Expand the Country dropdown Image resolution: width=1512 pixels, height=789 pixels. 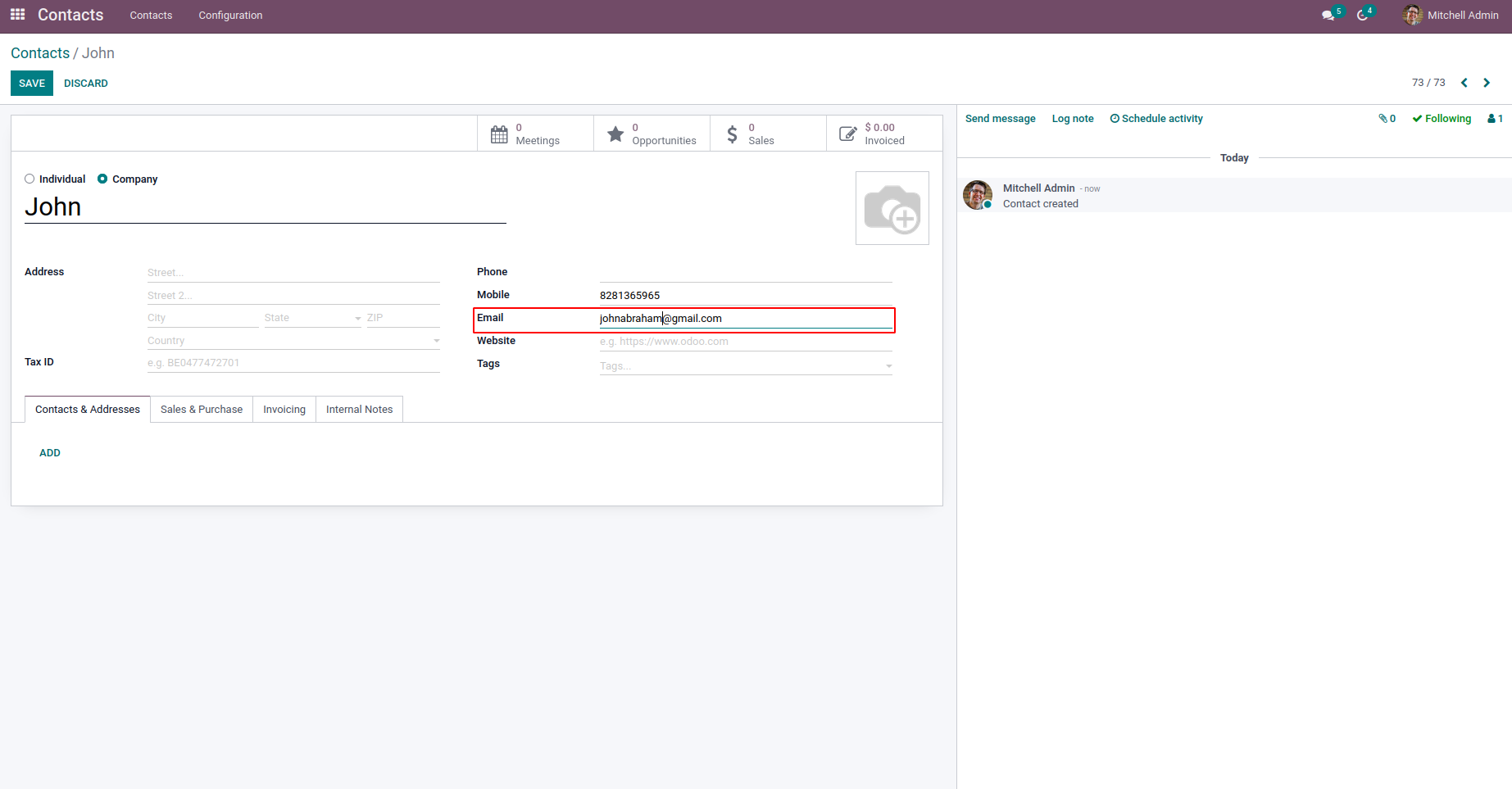tap(437, 341)
